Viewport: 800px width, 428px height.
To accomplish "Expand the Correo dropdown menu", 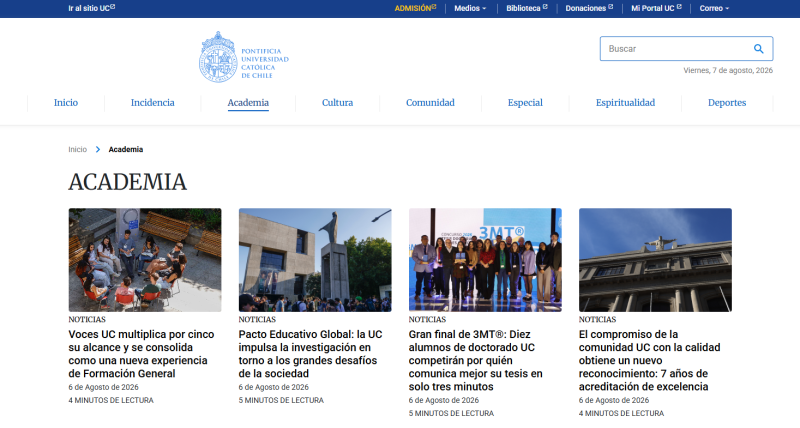I will (714, 8).
